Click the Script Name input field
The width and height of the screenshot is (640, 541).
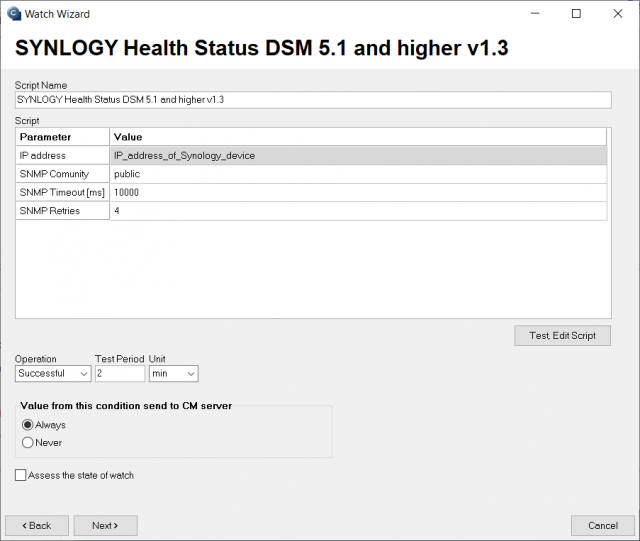point(313,100)
